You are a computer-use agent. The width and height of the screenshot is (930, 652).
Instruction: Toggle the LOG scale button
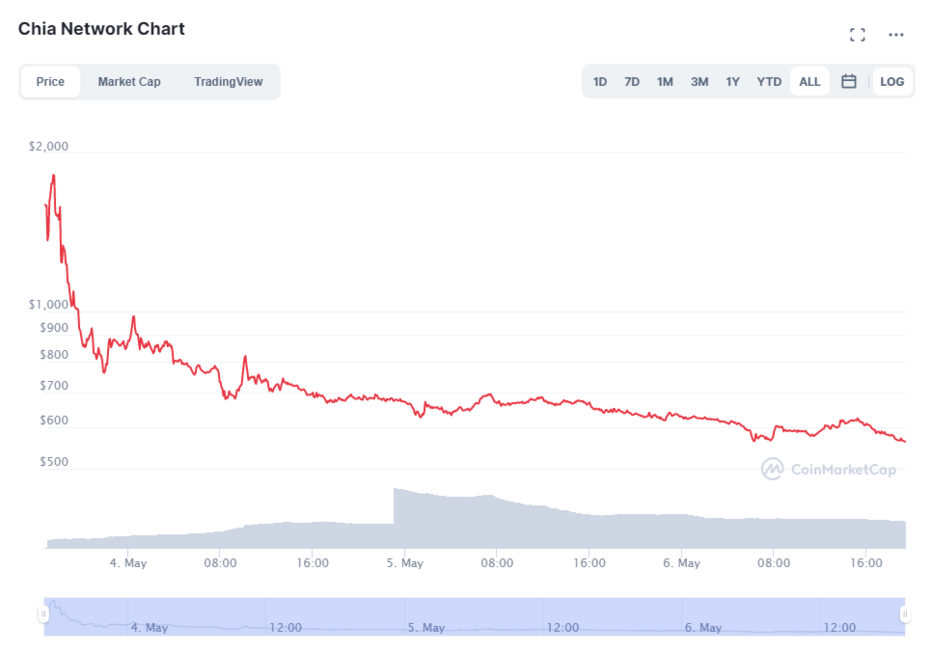tap(892, 82)
